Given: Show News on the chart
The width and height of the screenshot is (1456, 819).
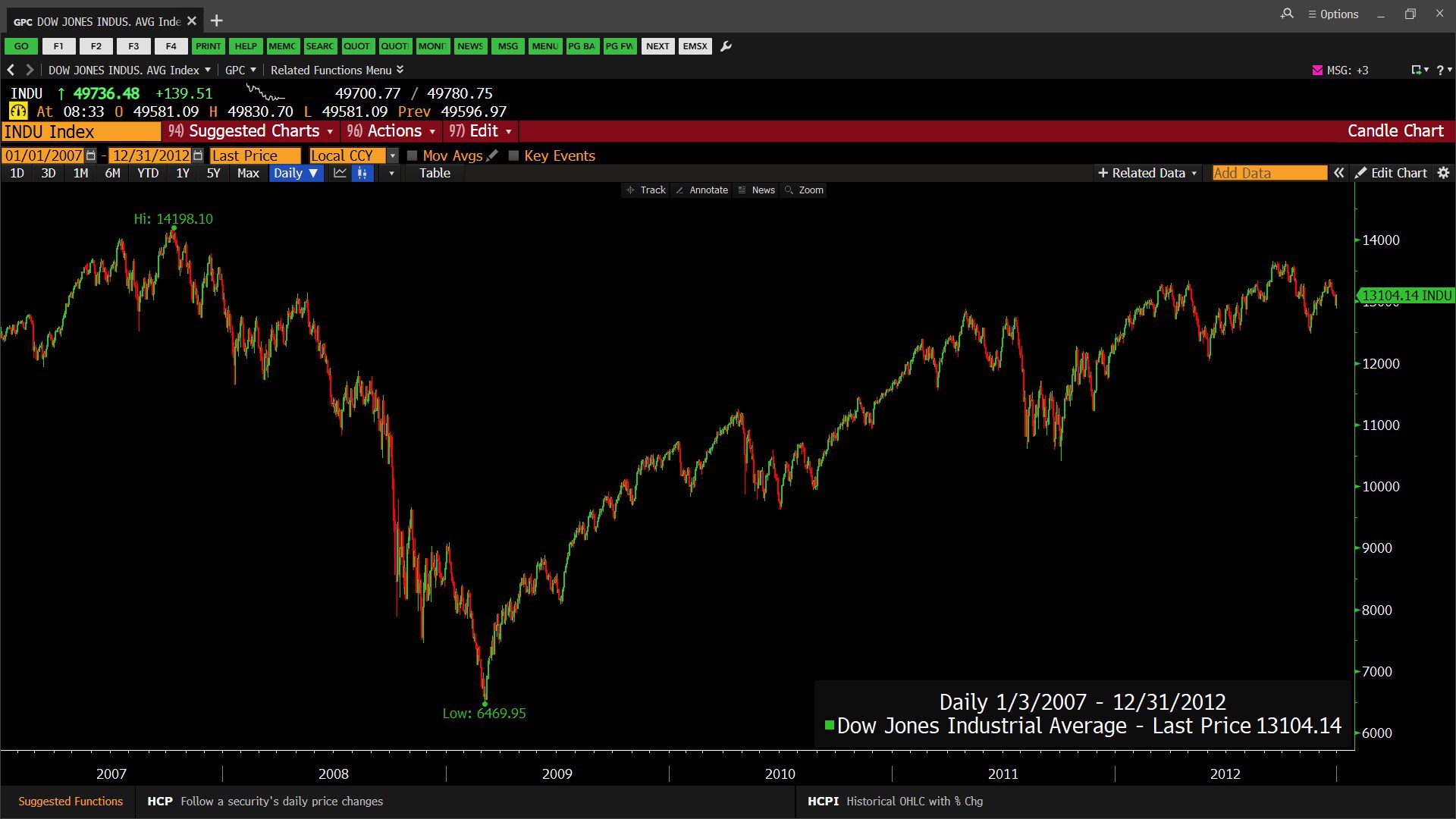Looking at the screenshot, I should coord(757,190).
